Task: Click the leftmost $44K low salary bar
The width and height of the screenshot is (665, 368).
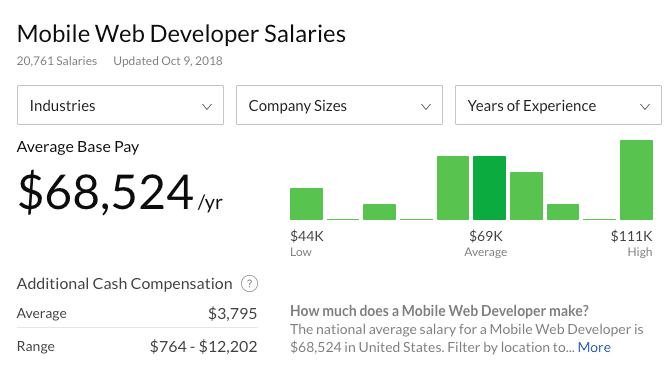Action: pyautogui.click(x=306, y=204)
